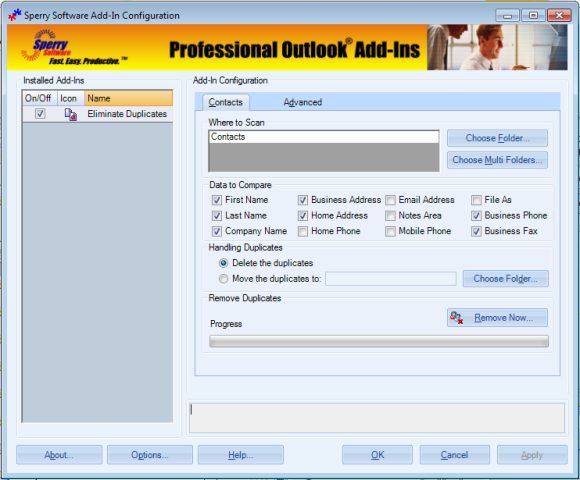Close the Add-In Configuration window
Screen dimensions: 580x480
[x=559, y=16]
